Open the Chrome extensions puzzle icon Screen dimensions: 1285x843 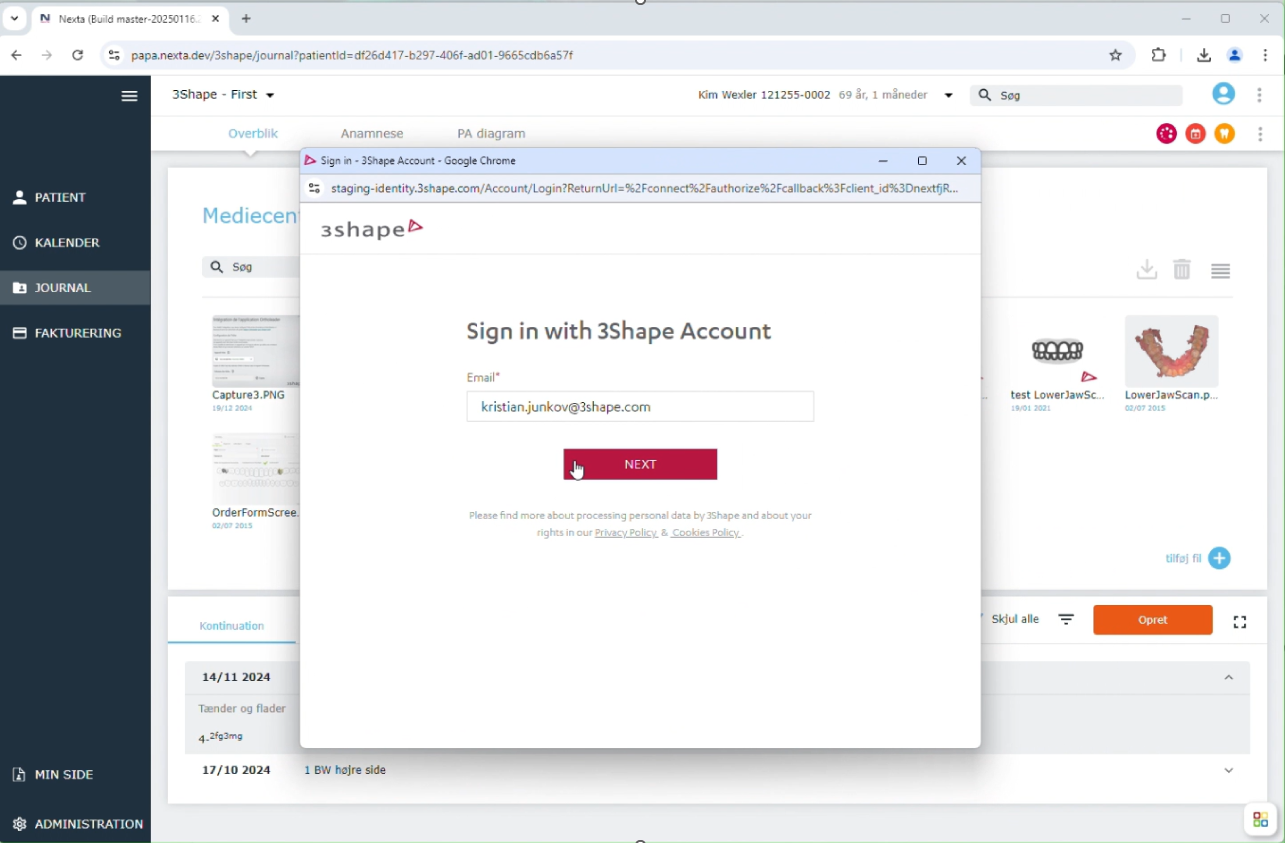coord(1159,55)
